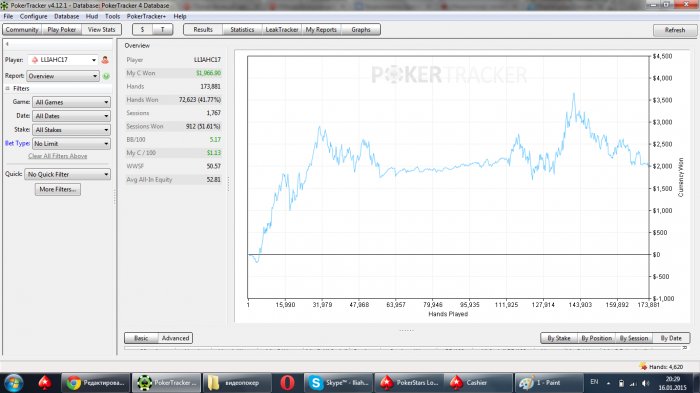Open the Game filter dropdown
The image size is (700, 393).
click(x=71, y=102)
